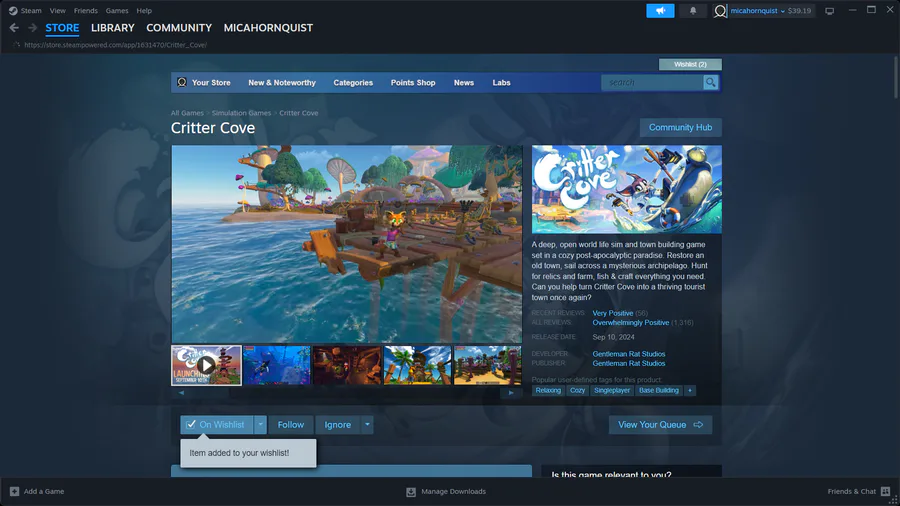Open the Labs section
The width and height of the screenshot is (900, 506).
(x=501, y=83)
